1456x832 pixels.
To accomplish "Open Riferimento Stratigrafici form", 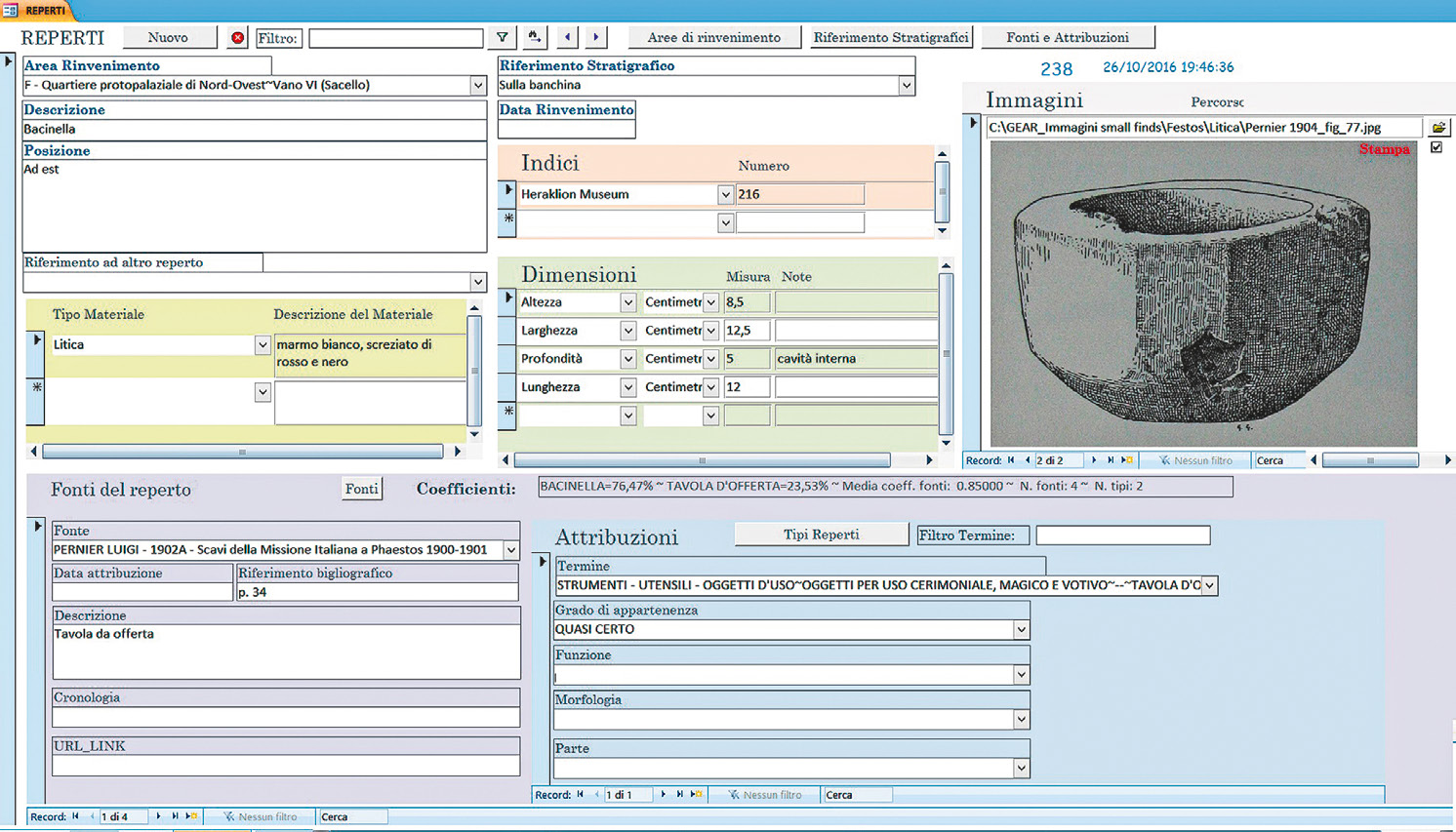I will tap(891, 38).
